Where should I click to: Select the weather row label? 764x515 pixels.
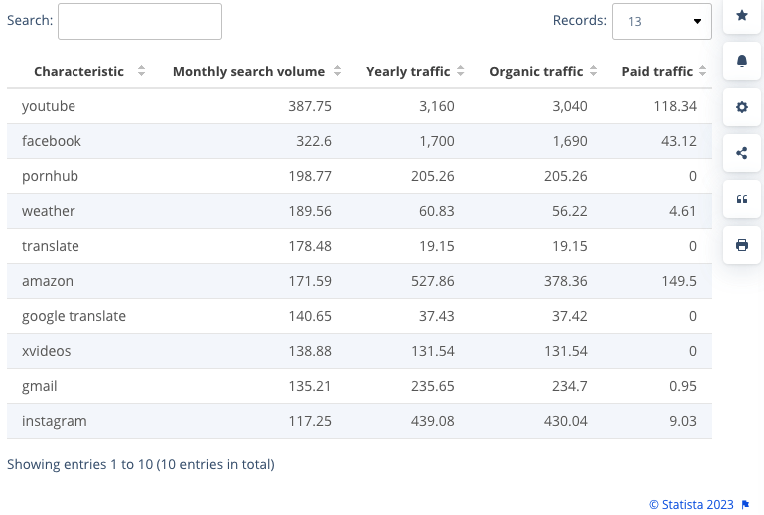(x=48, y=211)
